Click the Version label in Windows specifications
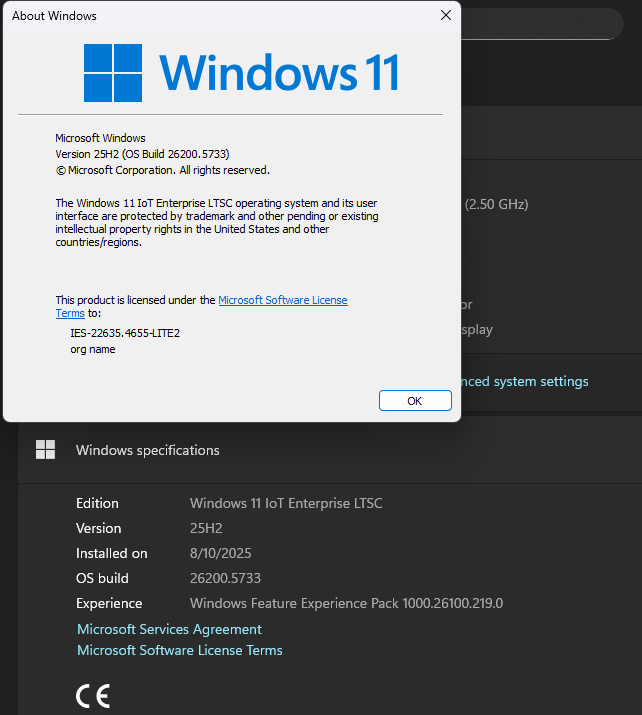Viewport: 642px width, 715px height. [98, 528]
